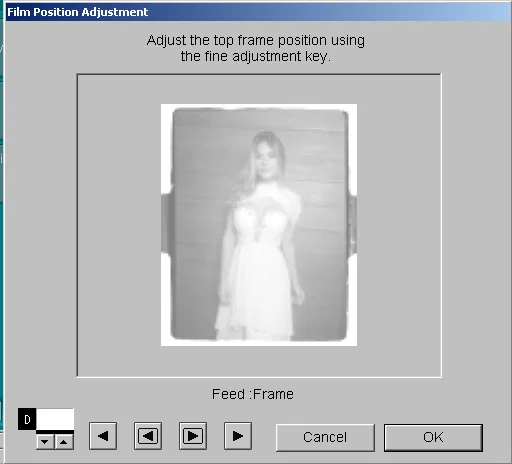Click the plain left arrow fine-adjust button
Viewport: 512px width, 464px height.
click(x=103, y=436)
